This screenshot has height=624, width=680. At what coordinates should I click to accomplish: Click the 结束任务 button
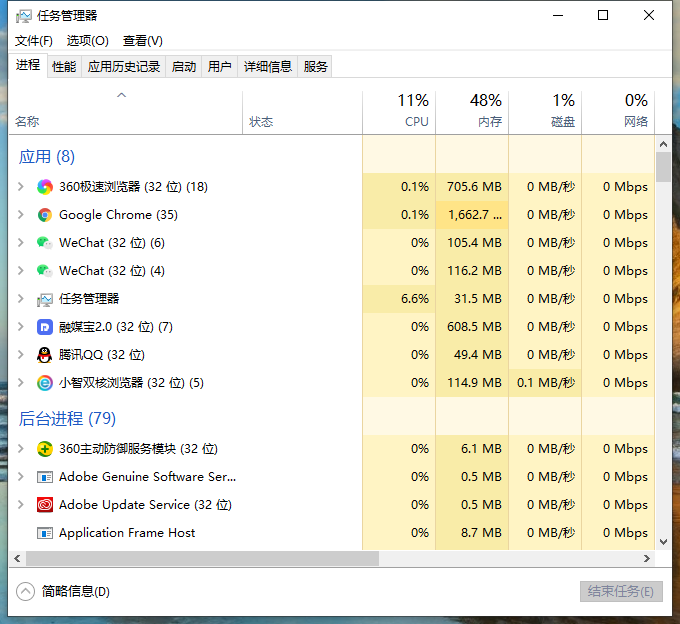point(620,591)
